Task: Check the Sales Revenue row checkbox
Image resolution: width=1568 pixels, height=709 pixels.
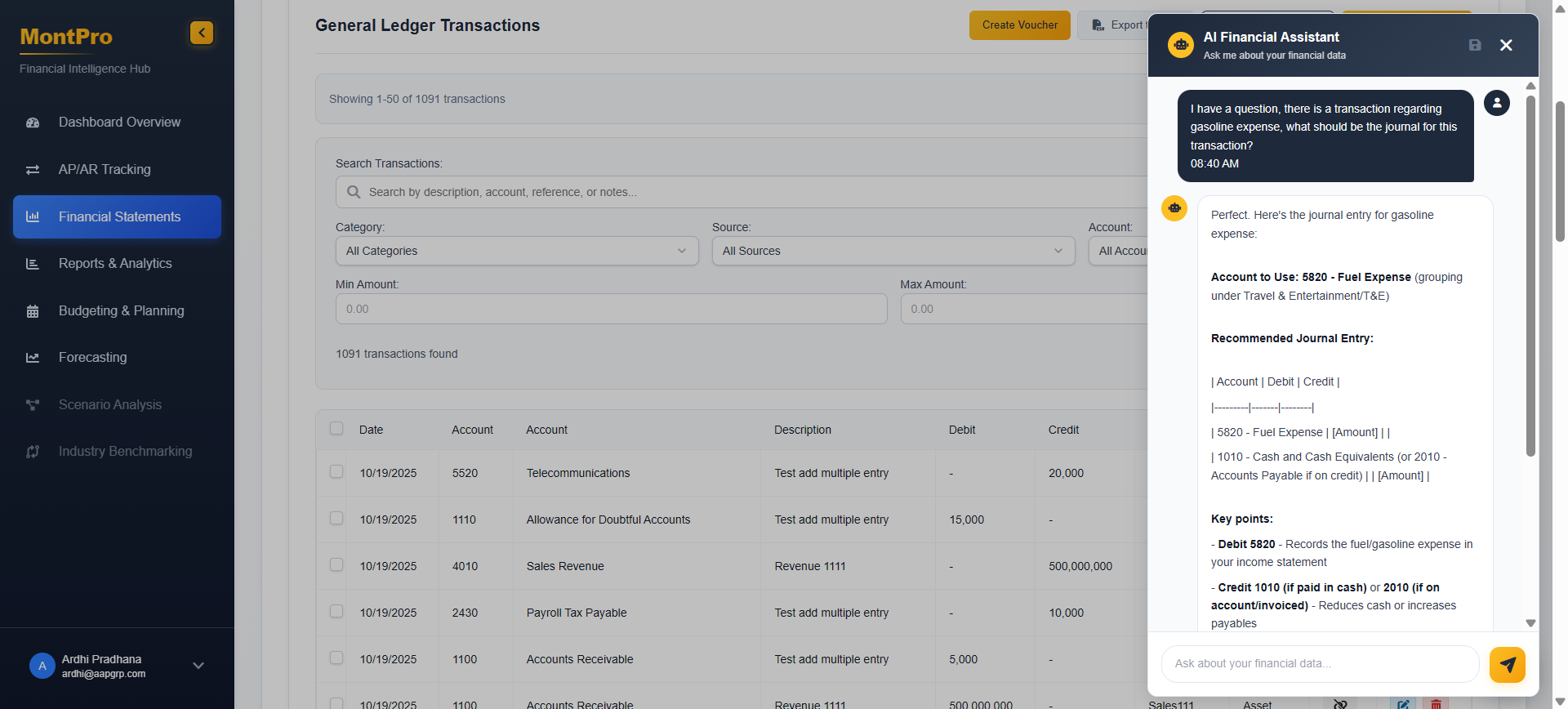Action: click(x=336, y=564)
